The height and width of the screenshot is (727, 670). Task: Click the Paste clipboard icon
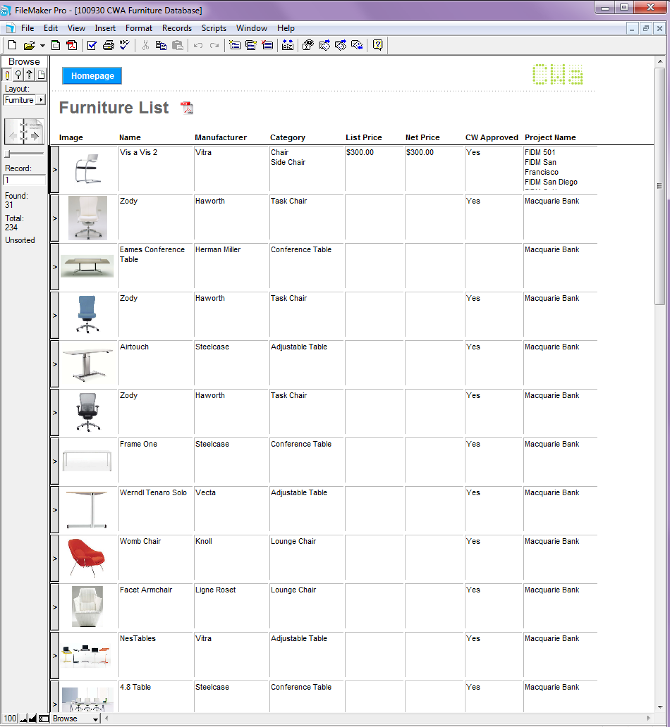[x=177, y=45]
